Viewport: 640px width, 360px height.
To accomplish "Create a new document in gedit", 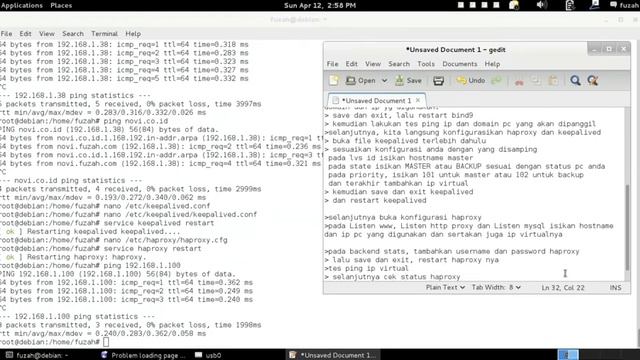I will click(334, 80).
